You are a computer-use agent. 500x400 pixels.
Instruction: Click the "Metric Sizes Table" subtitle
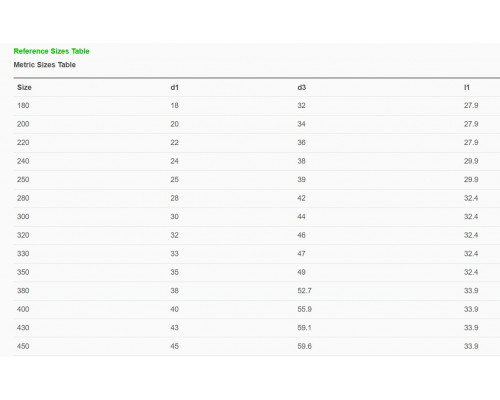(45, 65)
